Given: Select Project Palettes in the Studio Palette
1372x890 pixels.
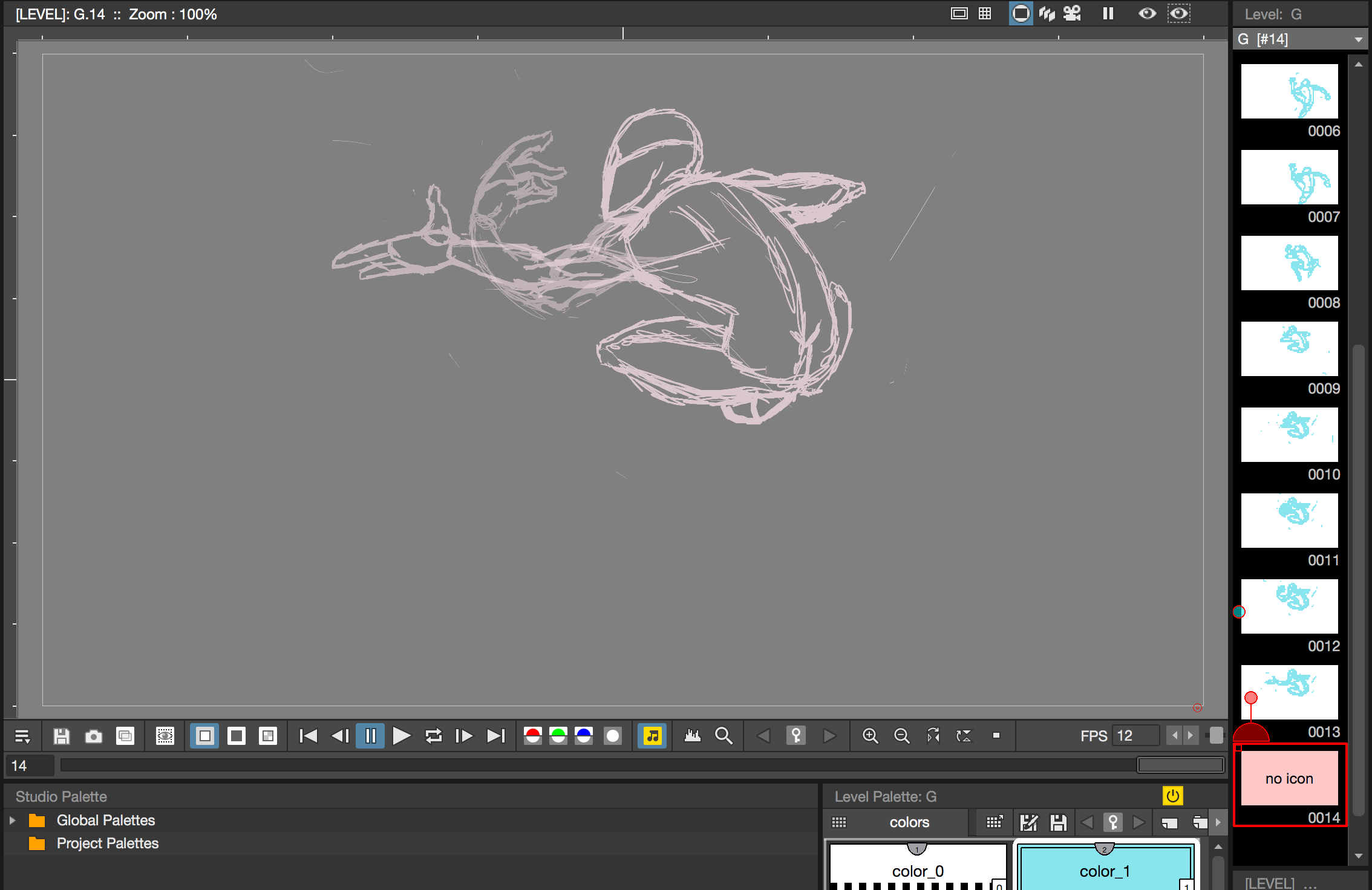Looking at the screenshot, I should (x=107, y=843).
